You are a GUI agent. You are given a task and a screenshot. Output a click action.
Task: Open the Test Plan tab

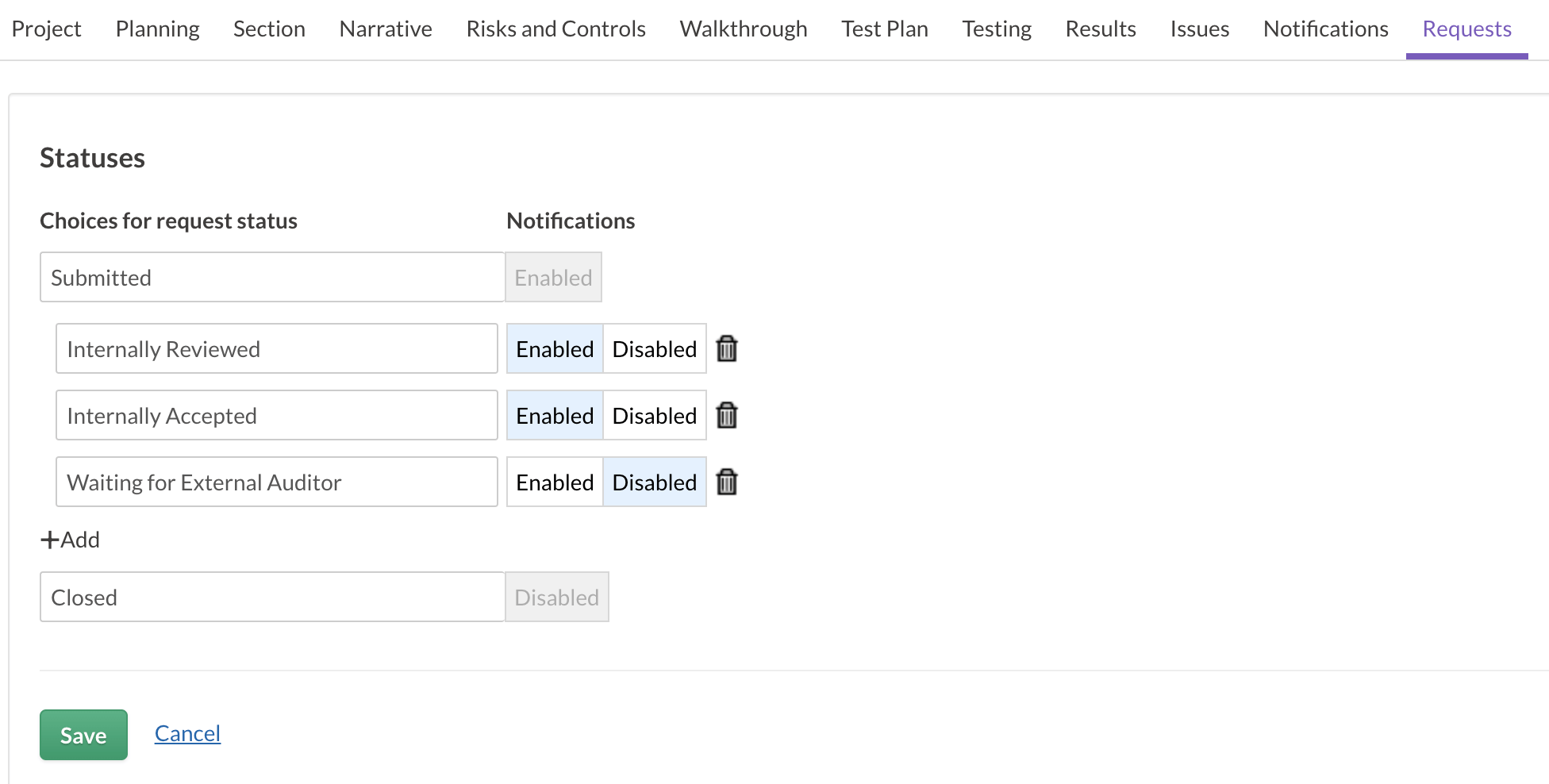(884, 29)
